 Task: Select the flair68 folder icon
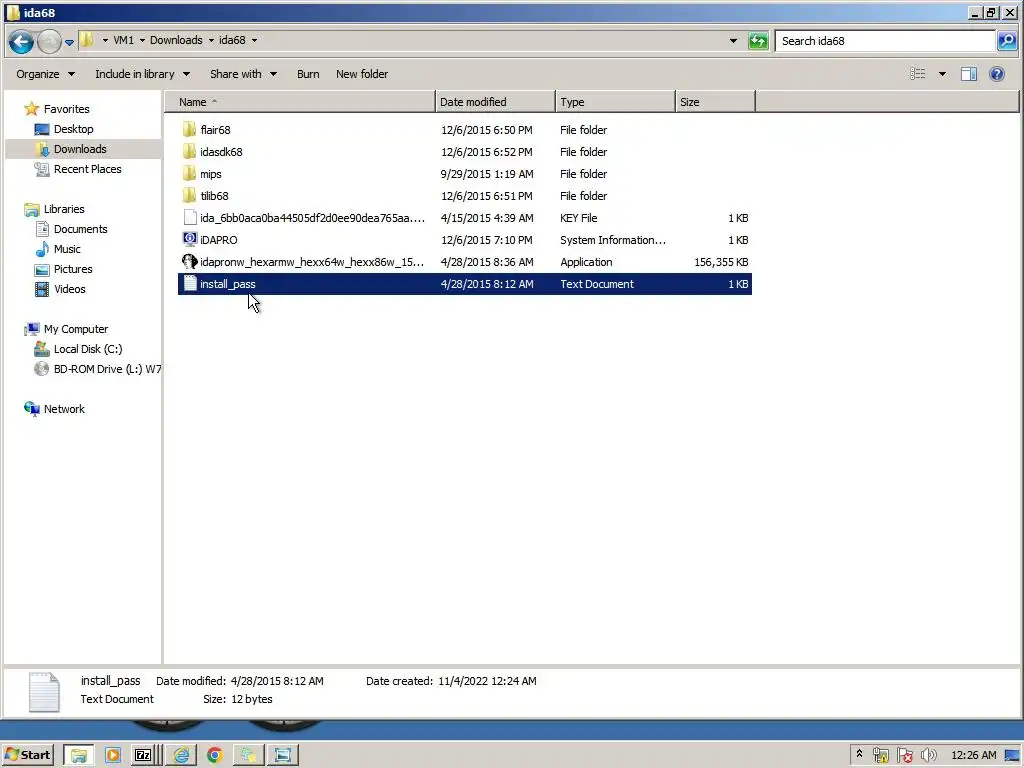tap(189, 129)
